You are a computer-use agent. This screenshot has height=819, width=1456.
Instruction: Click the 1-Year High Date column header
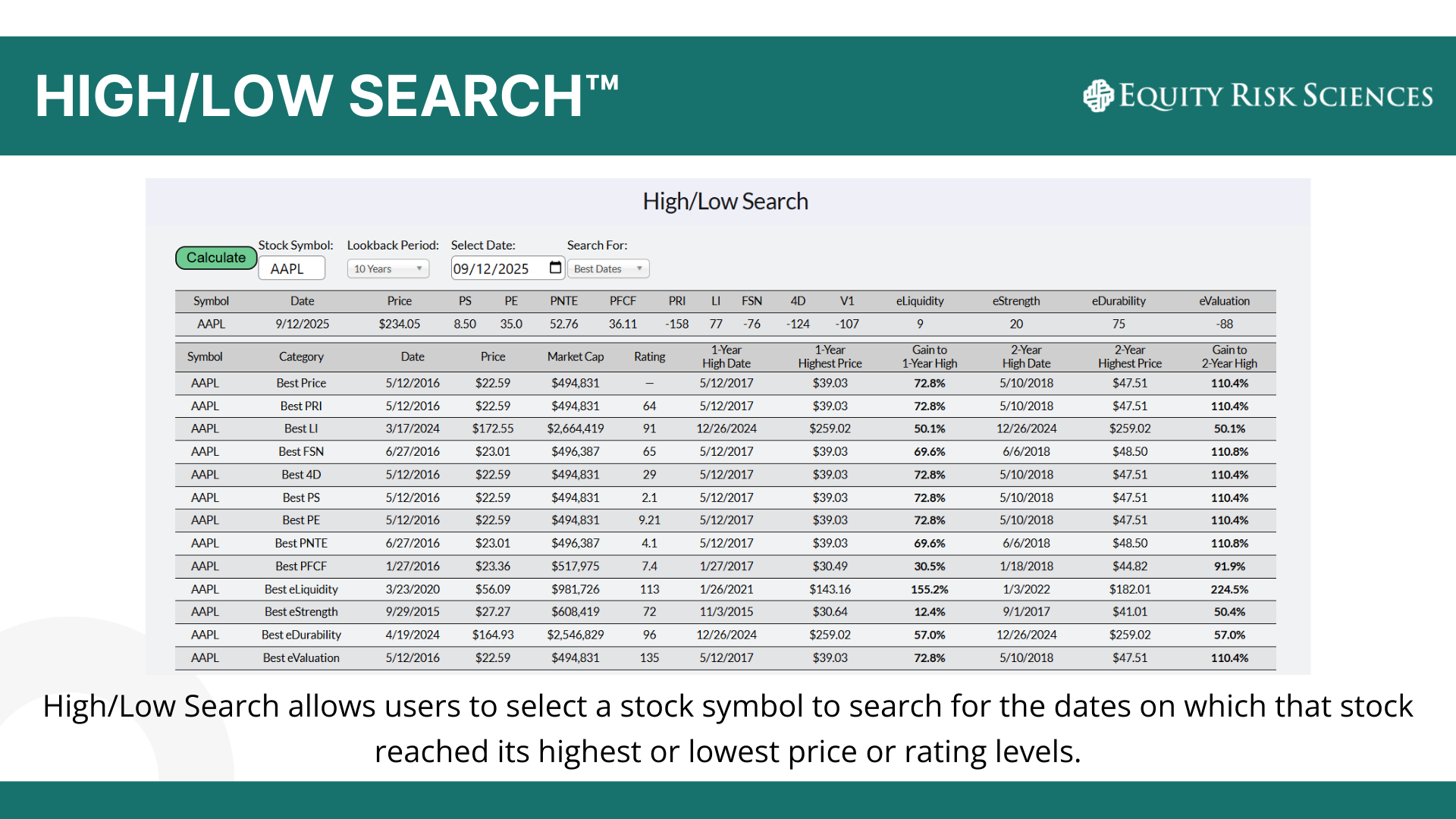point(726,356)
